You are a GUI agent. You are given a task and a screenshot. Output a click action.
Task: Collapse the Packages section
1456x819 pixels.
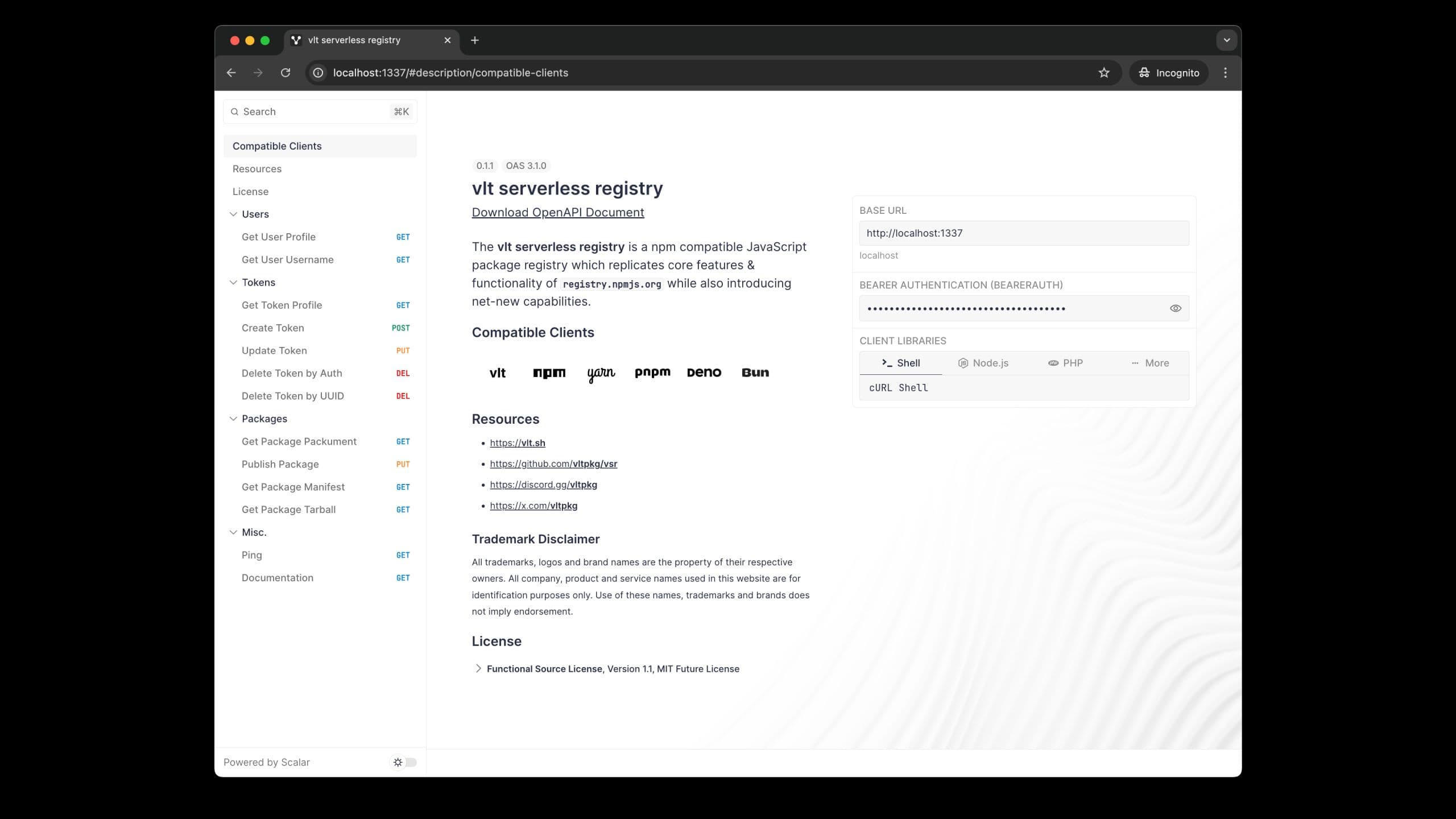tap(234, 418)
